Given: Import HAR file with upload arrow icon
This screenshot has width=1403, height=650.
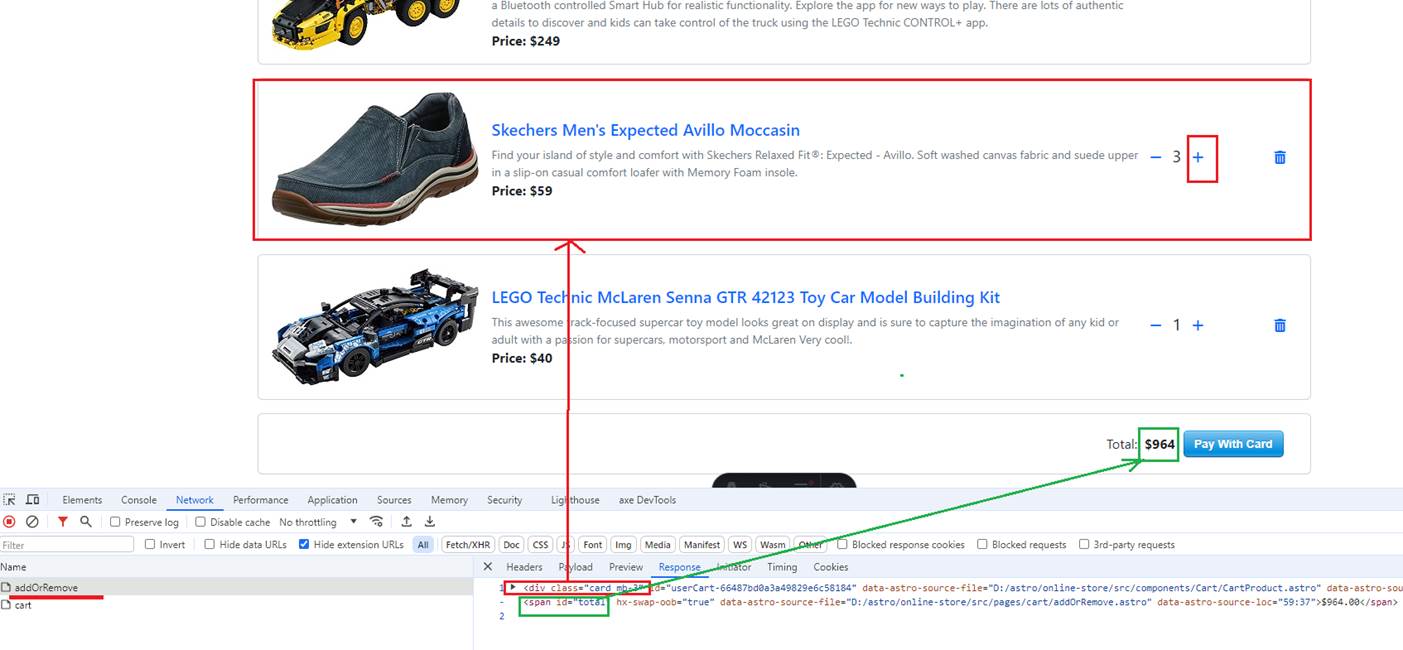Looking at the screenshot, I should point(407,522).
